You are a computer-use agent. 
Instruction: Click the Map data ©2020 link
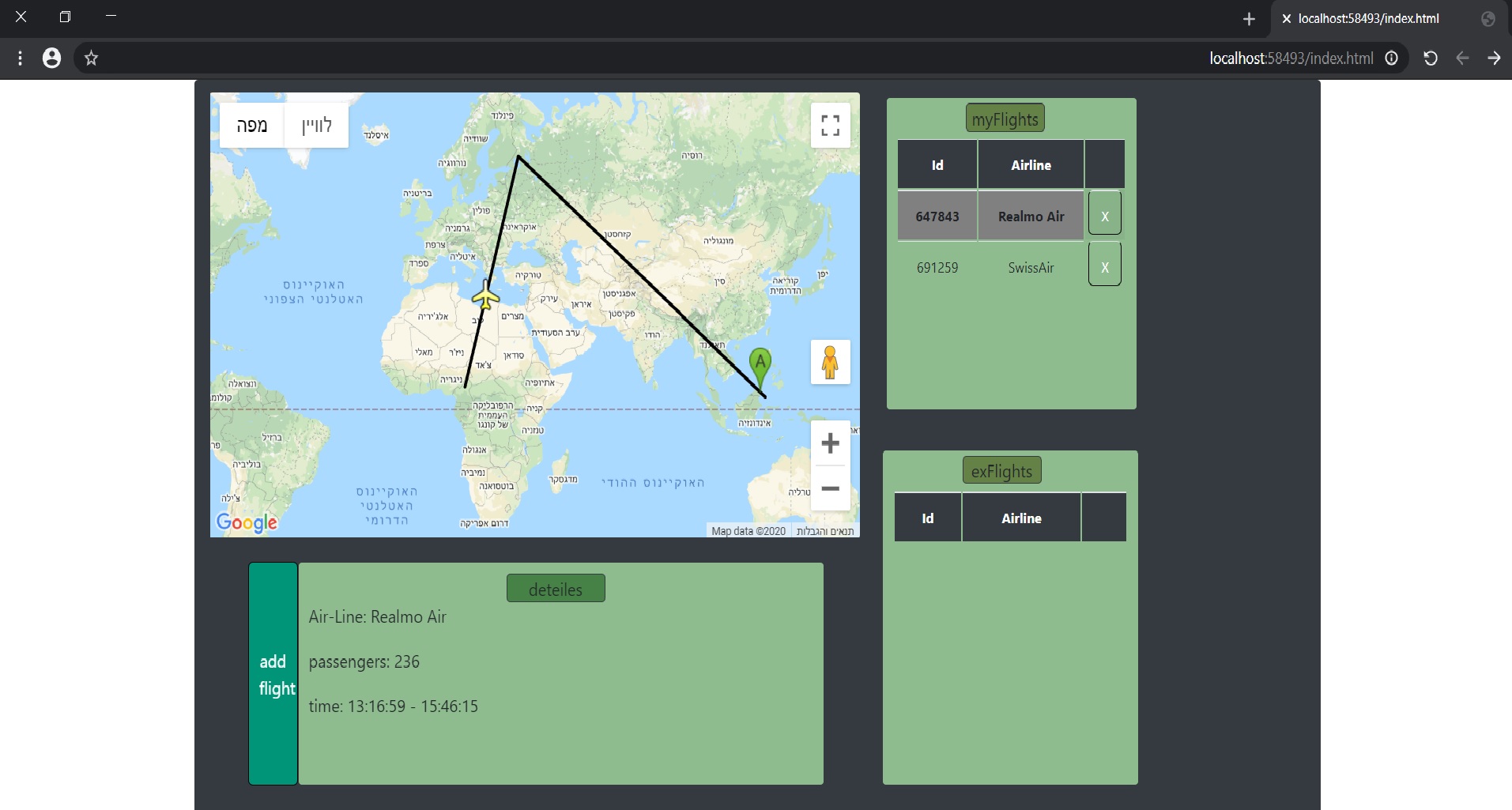click(747, 531)
